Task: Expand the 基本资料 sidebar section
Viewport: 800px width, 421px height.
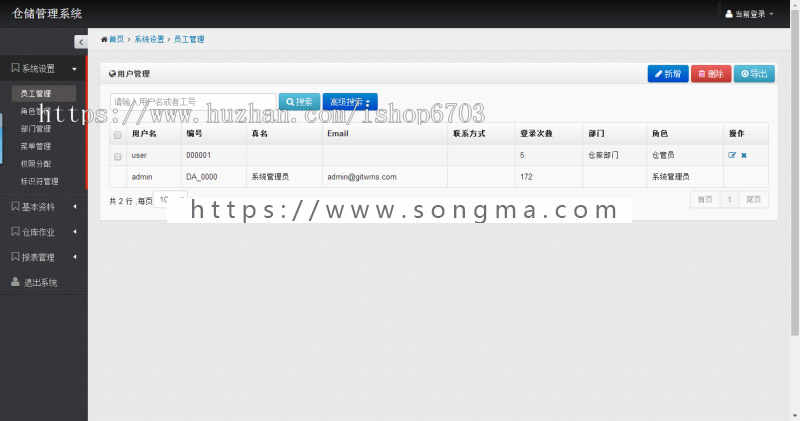Action: coord(44,207)
